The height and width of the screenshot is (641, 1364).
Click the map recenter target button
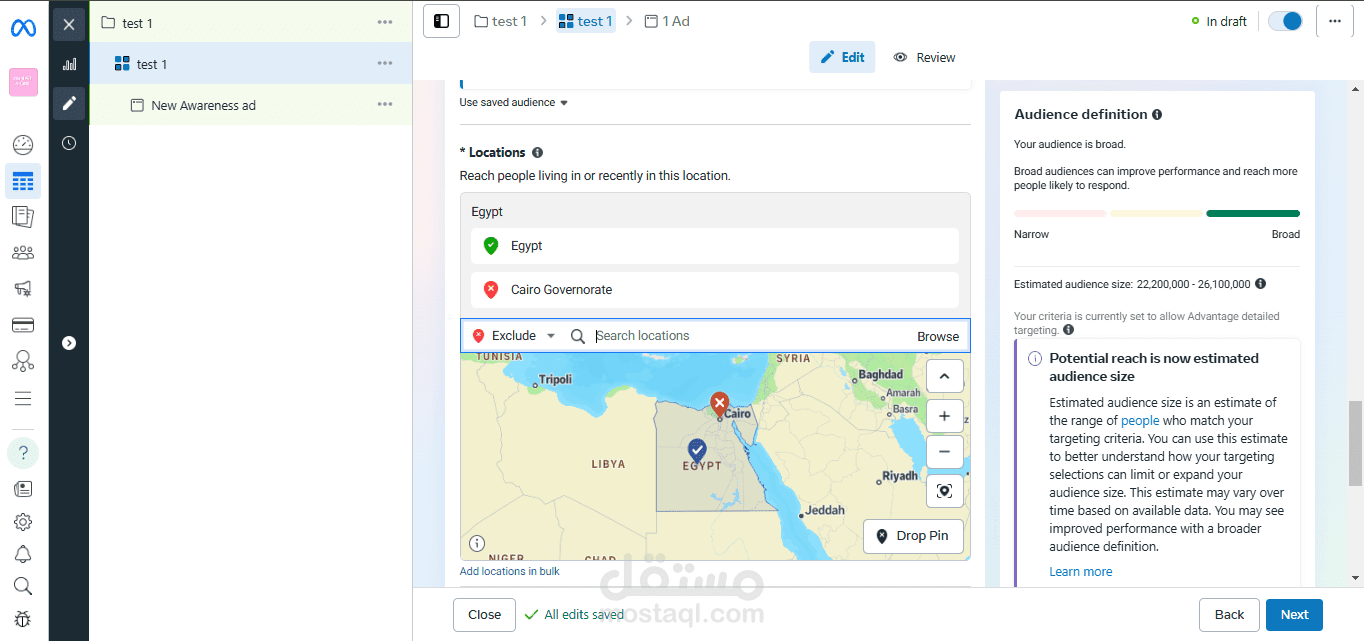pos(945,490)
